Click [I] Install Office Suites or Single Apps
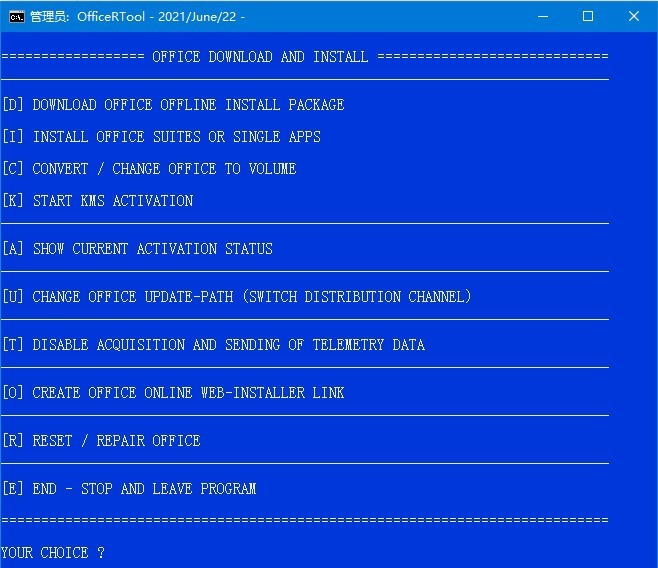The width and height of the screenshot is (658, 568). click(162, 137)
